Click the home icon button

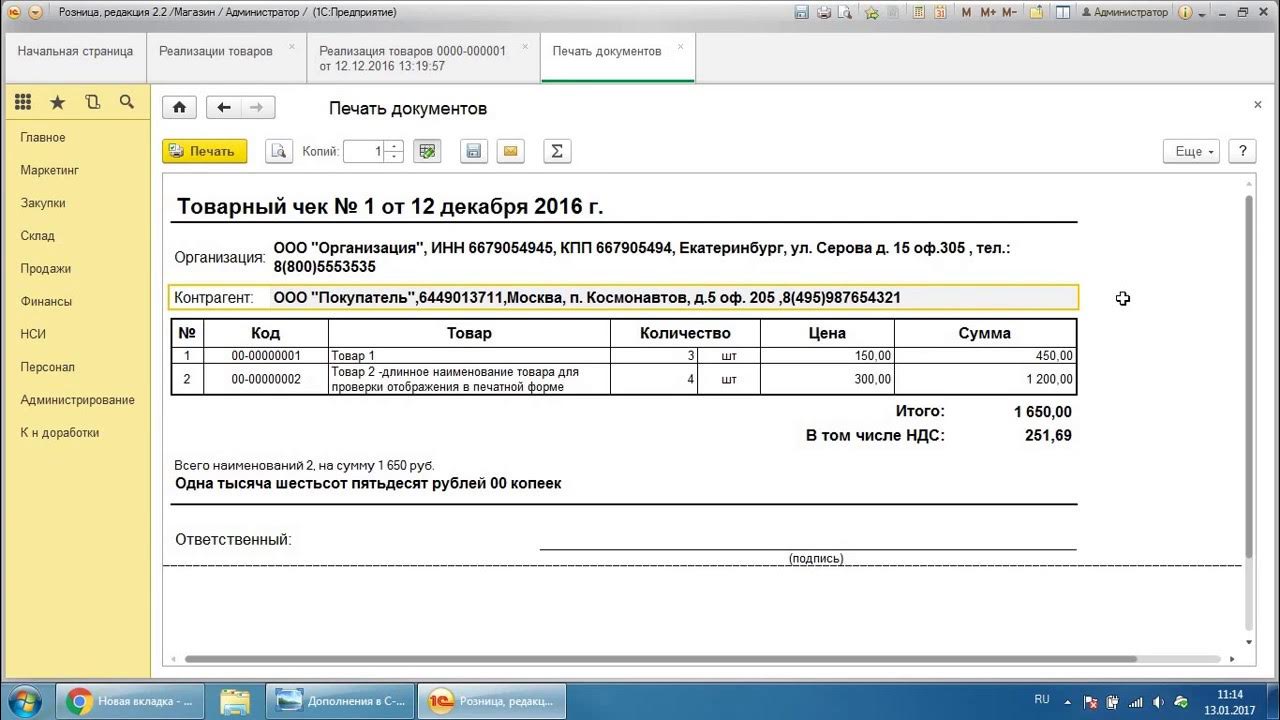click(x=179, y=108)
